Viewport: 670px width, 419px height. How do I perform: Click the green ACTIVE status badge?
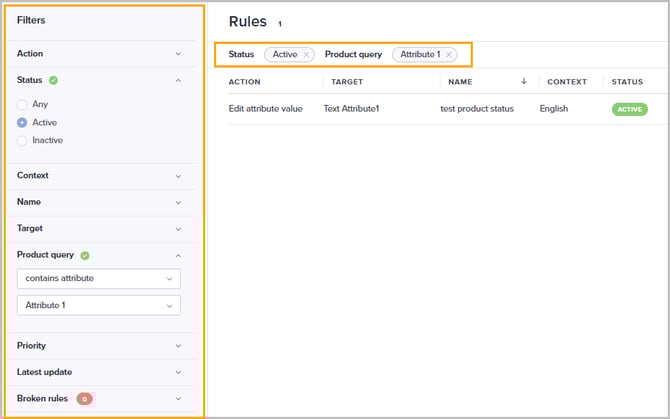coord(629,109)
